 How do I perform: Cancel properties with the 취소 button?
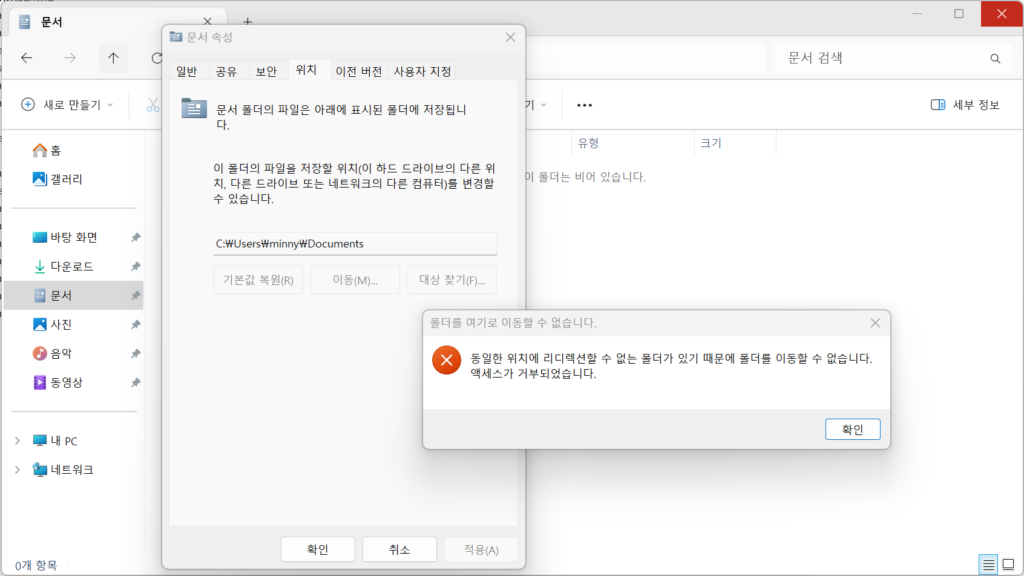pyautogui.click(x=399, y=549)
